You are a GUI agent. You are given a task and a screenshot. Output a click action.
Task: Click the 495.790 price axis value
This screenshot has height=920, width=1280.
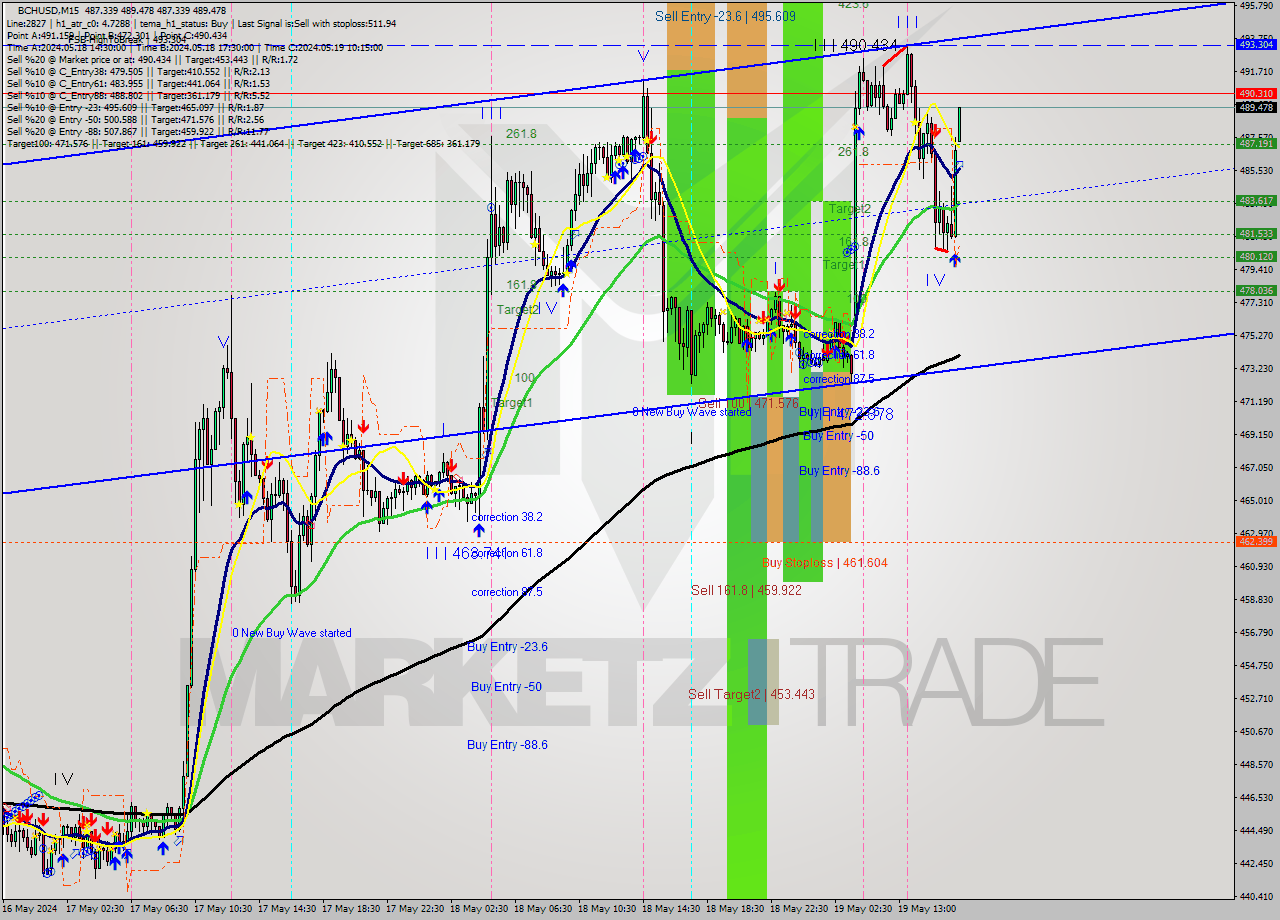point(1256,5)
